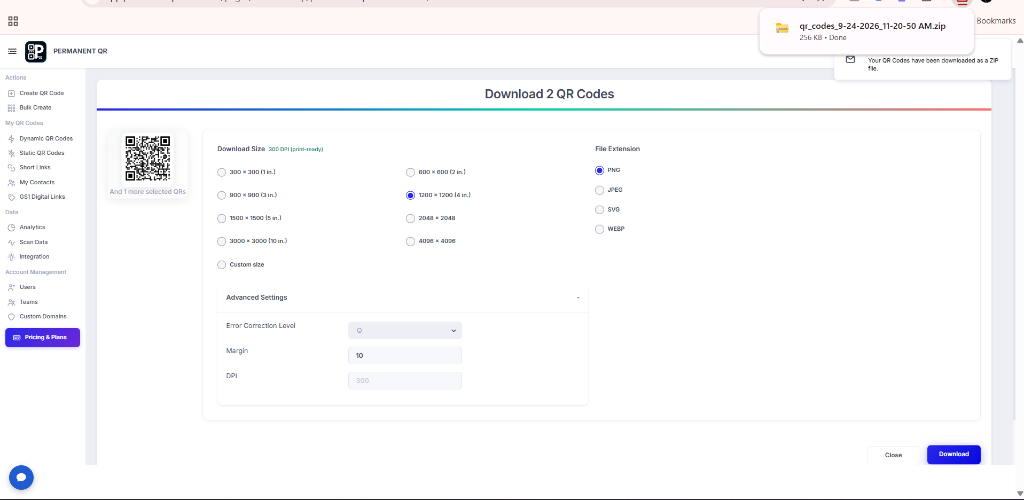The height and width of the screenshot is (500, 1024).
Task: Click the Short Links chain icon
Action: tap(11, 168)
